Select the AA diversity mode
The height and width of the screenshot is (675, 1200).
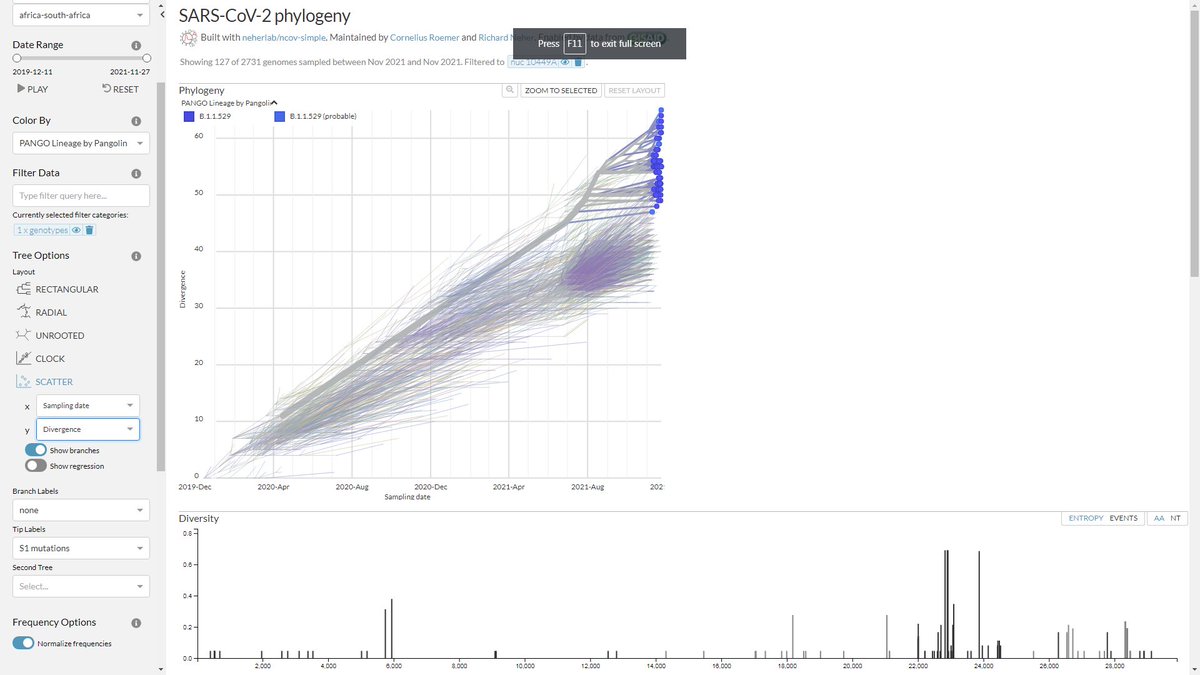(1159, 518)
